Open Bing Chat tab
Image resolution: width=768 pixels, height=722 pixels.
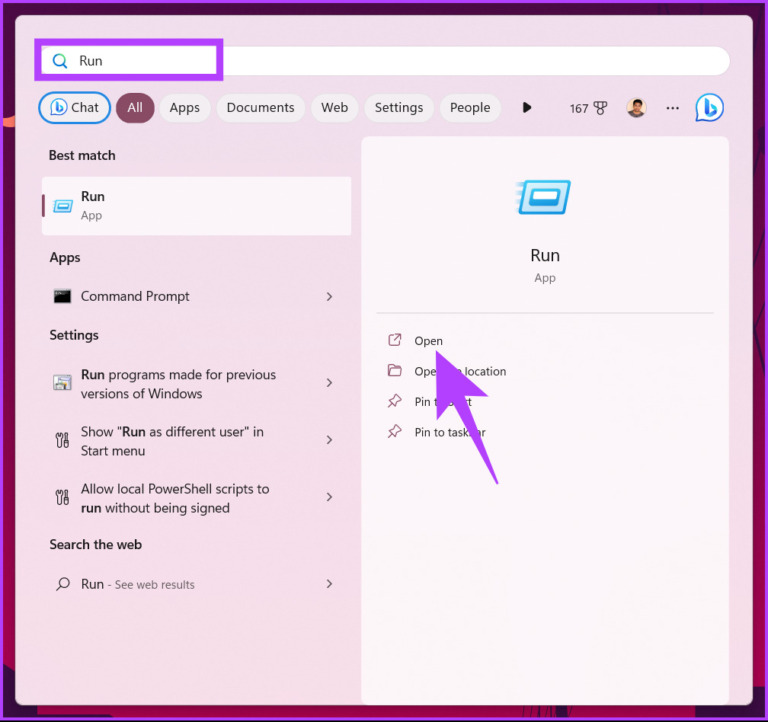click(74, 107)
